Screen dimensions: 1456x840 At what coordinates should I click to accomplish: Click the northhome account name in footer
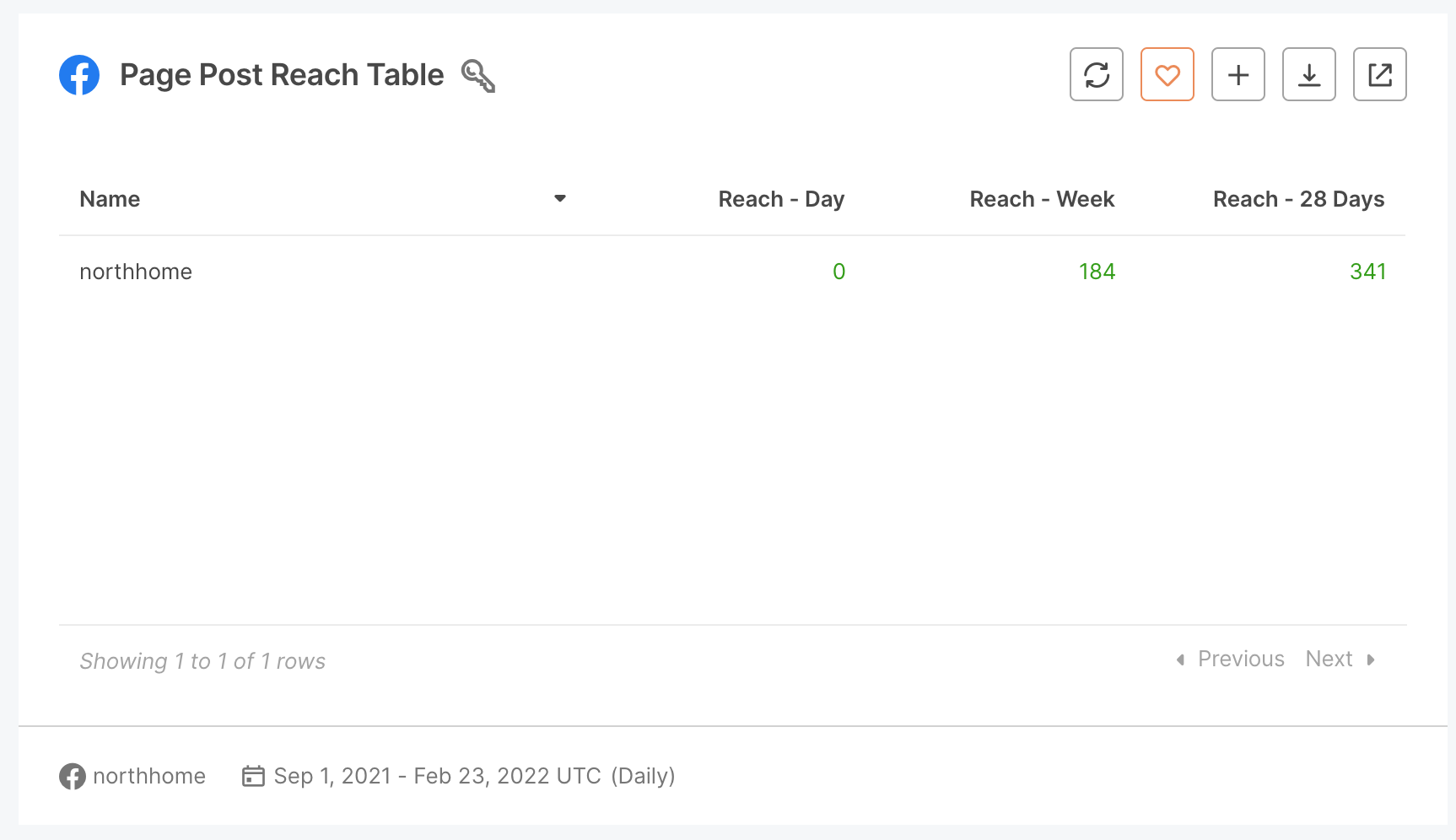coord(150,776)
